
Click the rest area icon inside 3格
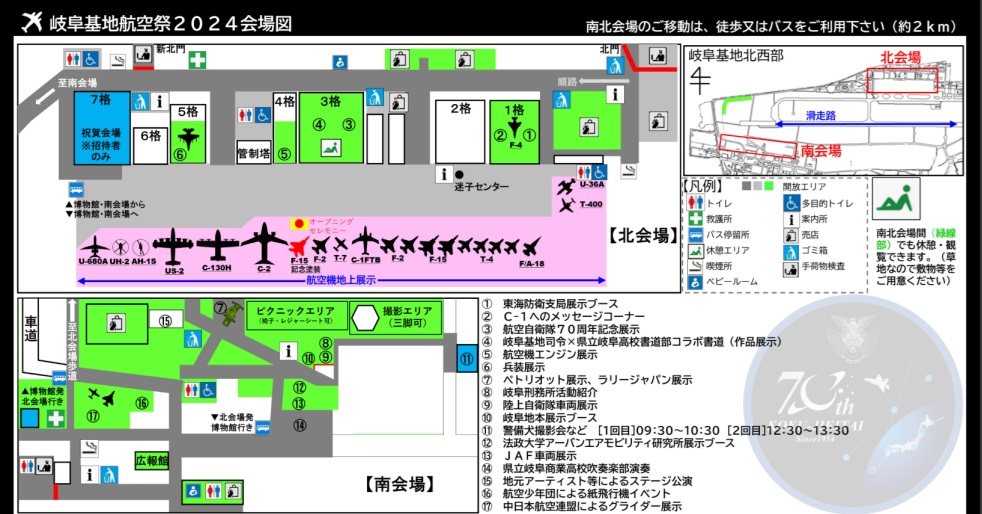[330, 148]
